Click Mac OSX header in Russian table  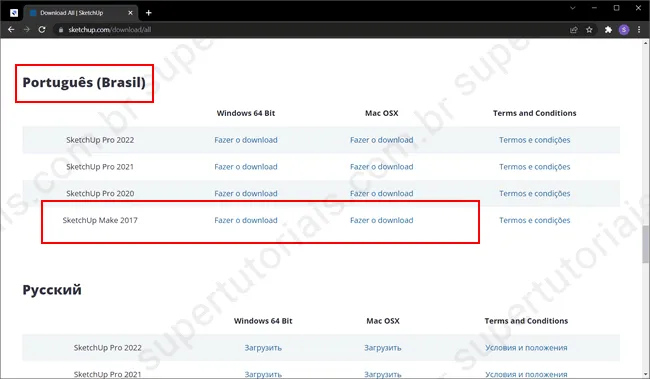383,321
